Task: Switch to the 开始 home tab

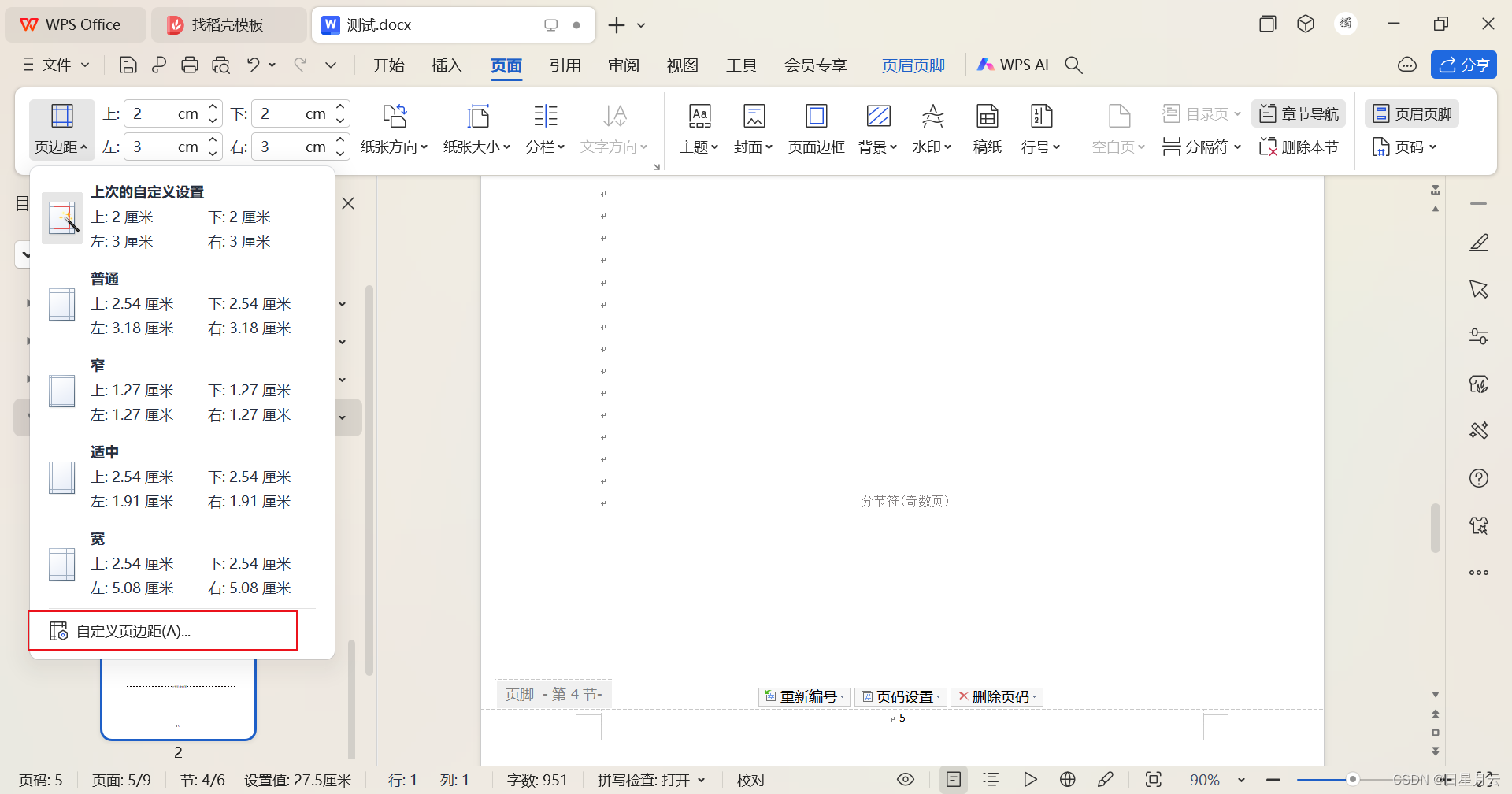Action: tap(389, 65)
